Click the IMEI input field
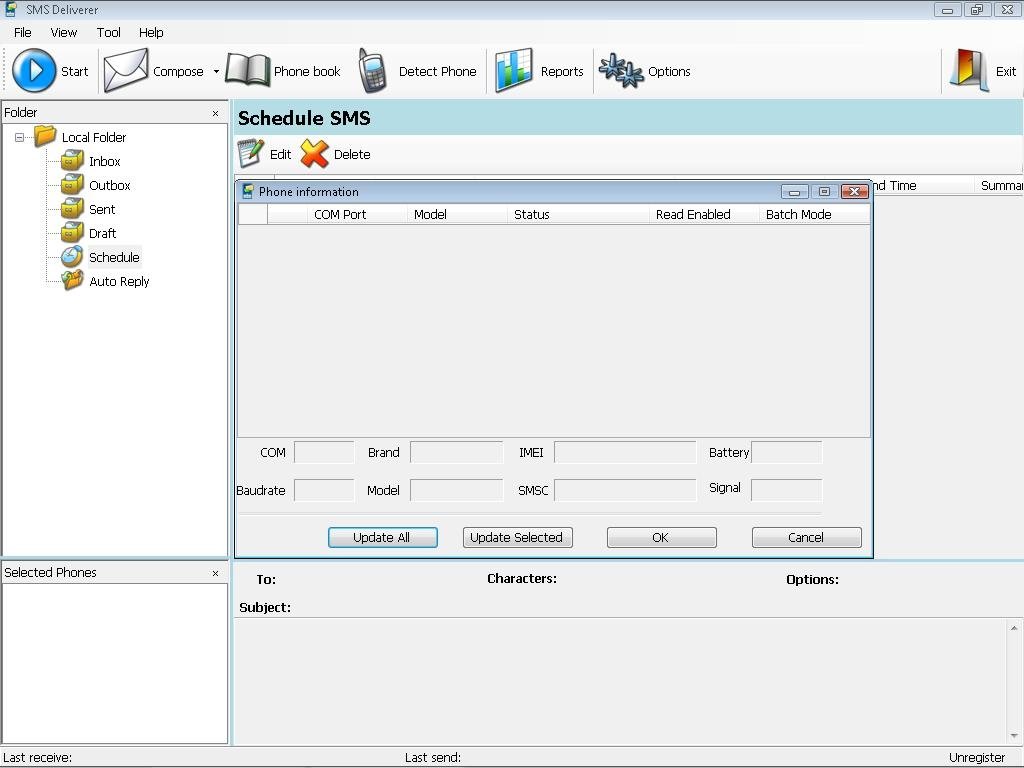This screenshot has height=768, width=1024. pyautogui.click(x=625, y=452)
